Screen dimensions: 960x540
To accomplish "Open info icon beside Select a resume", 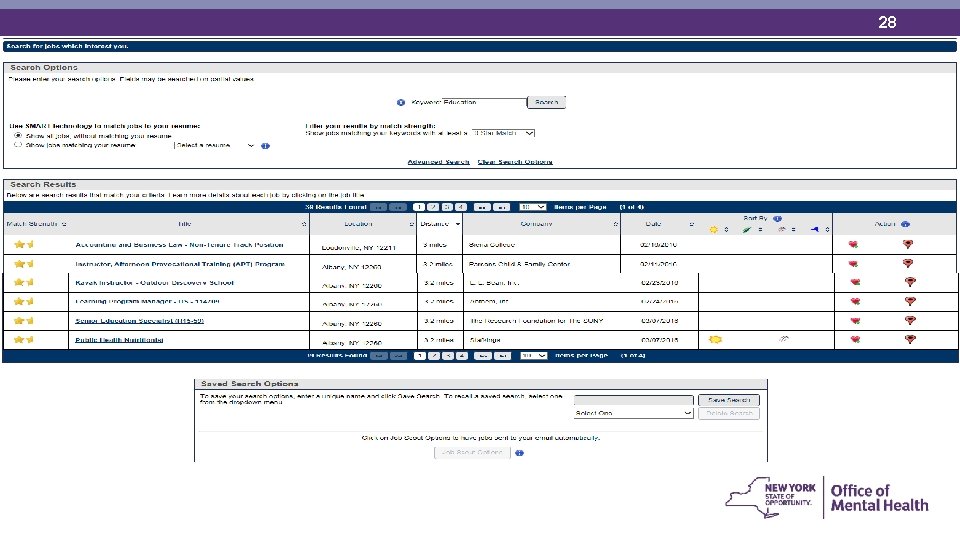I will [x=265, y=146].
